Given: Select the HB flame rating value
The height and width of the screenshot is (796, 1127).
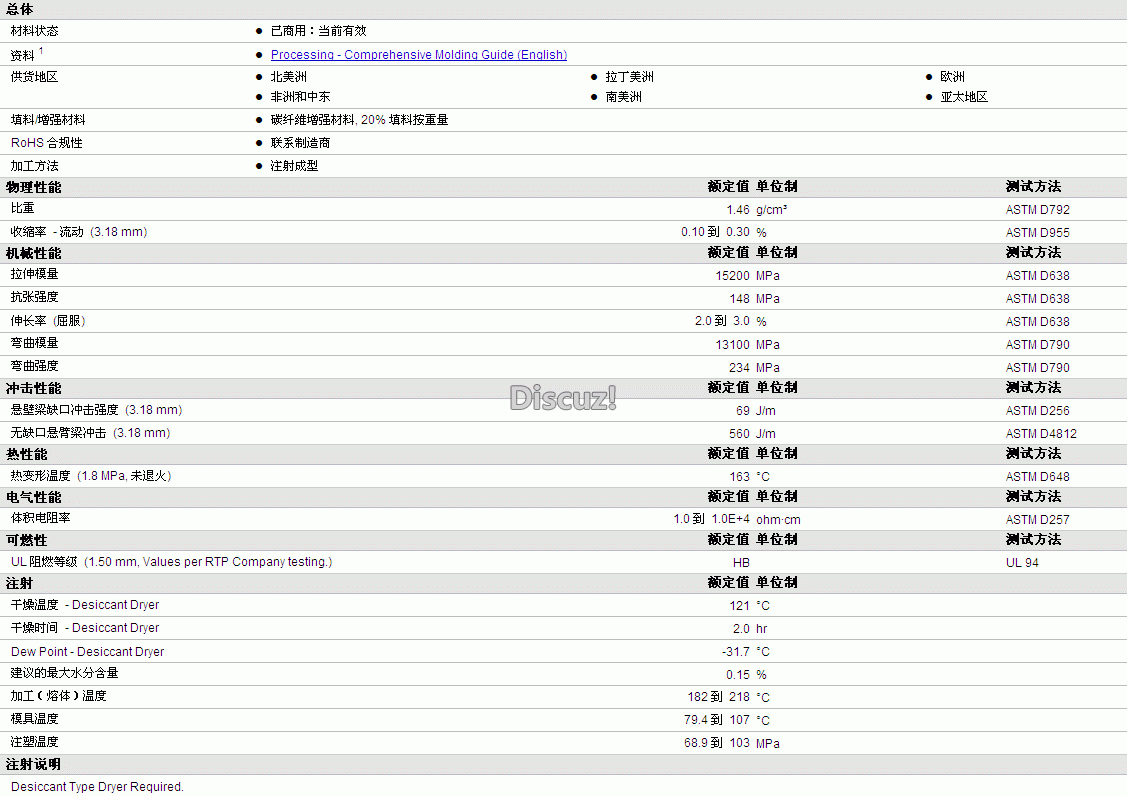Looking at the screenshot, I should point(741,563).
